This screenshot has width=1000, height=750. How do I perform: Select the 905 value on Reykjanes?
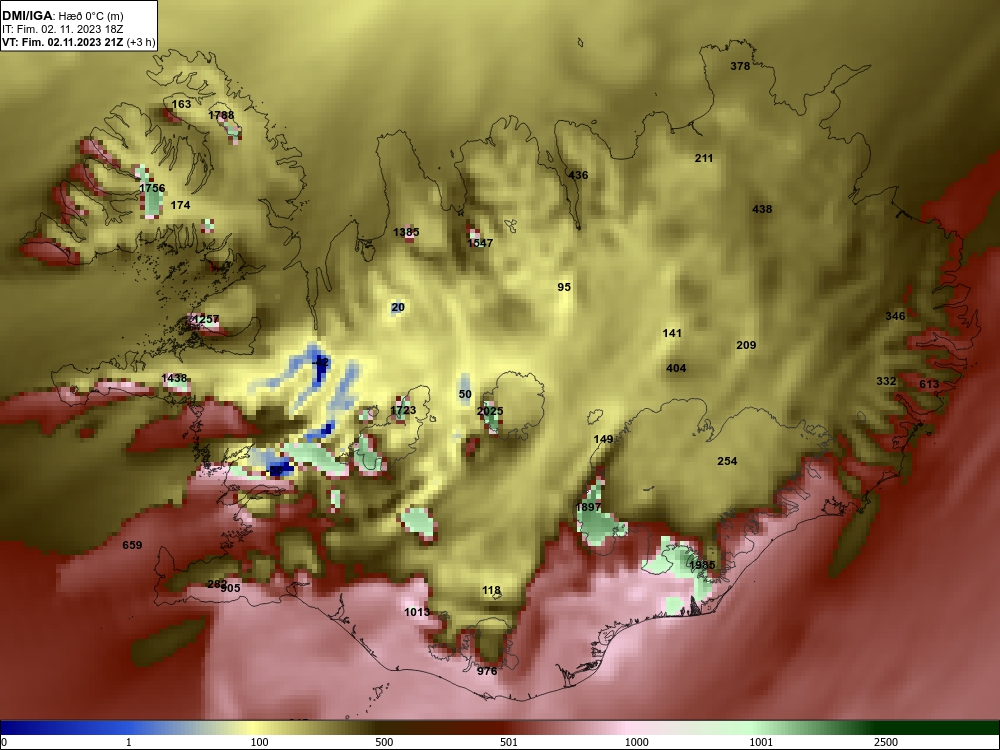coord(230,588)
